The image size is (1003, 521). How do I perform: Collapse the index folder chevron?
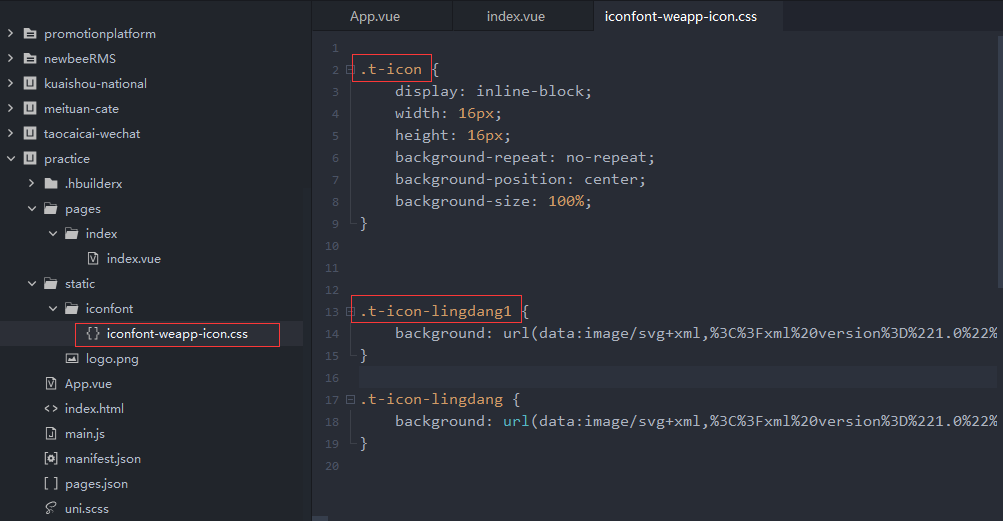tap(52, 233)
